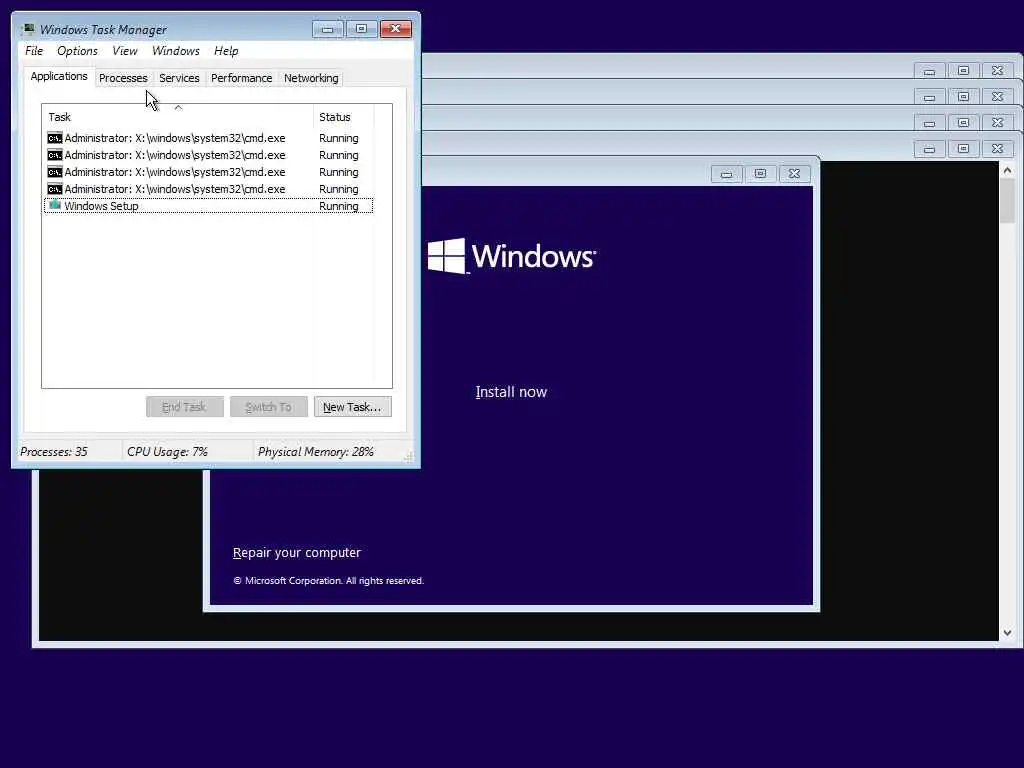Click the Switch To button
This screenshot has width=1024, height=768.
pos(268,407)
